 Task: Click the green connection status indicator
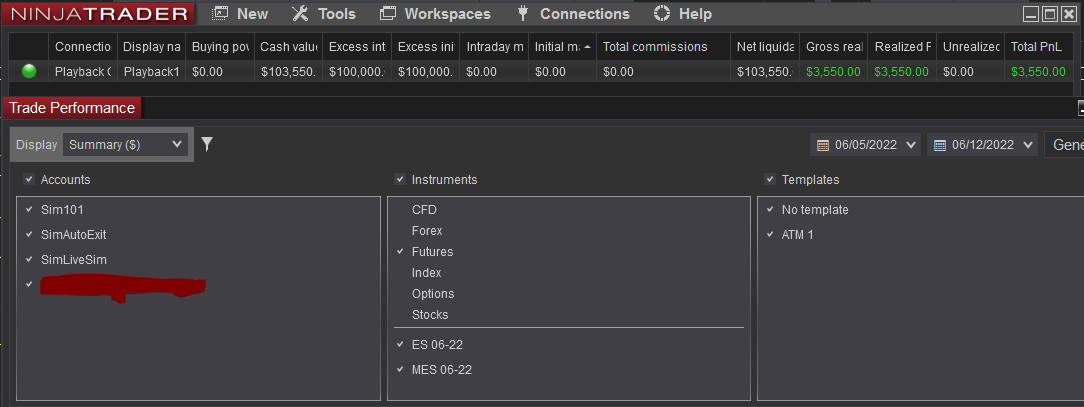click(29, 72)
